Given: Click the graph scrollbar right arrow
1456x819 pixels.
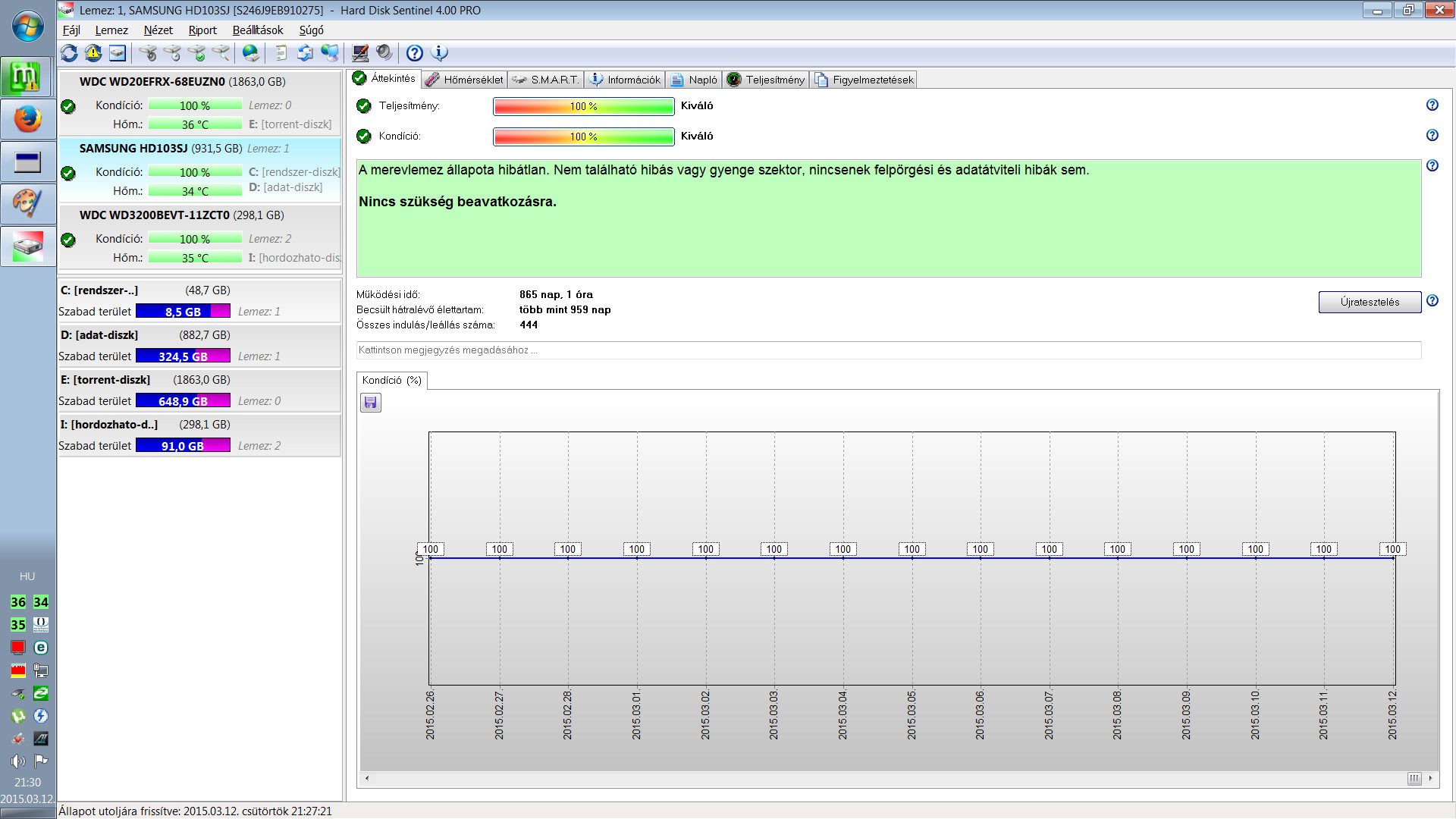Looking at the screenshot, I should (1430, 778).
